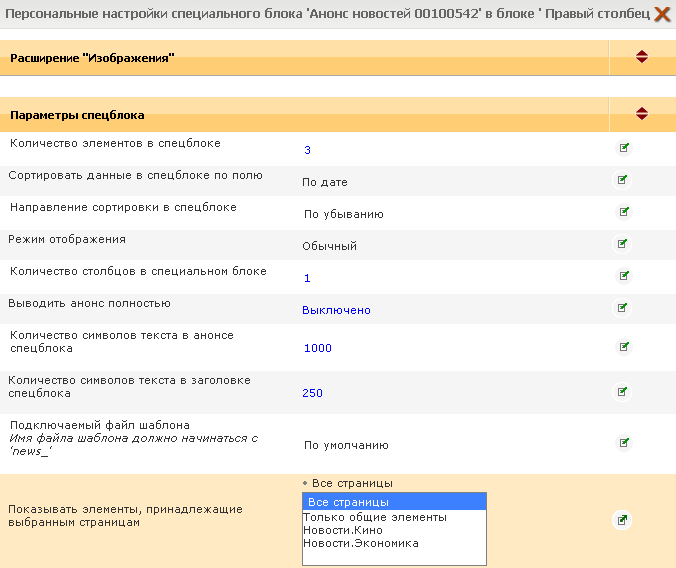Screen dimensions: 676x568
Task: Click the 'Выключено' value link
Action: pyautogui.click(x=336, y=310)
